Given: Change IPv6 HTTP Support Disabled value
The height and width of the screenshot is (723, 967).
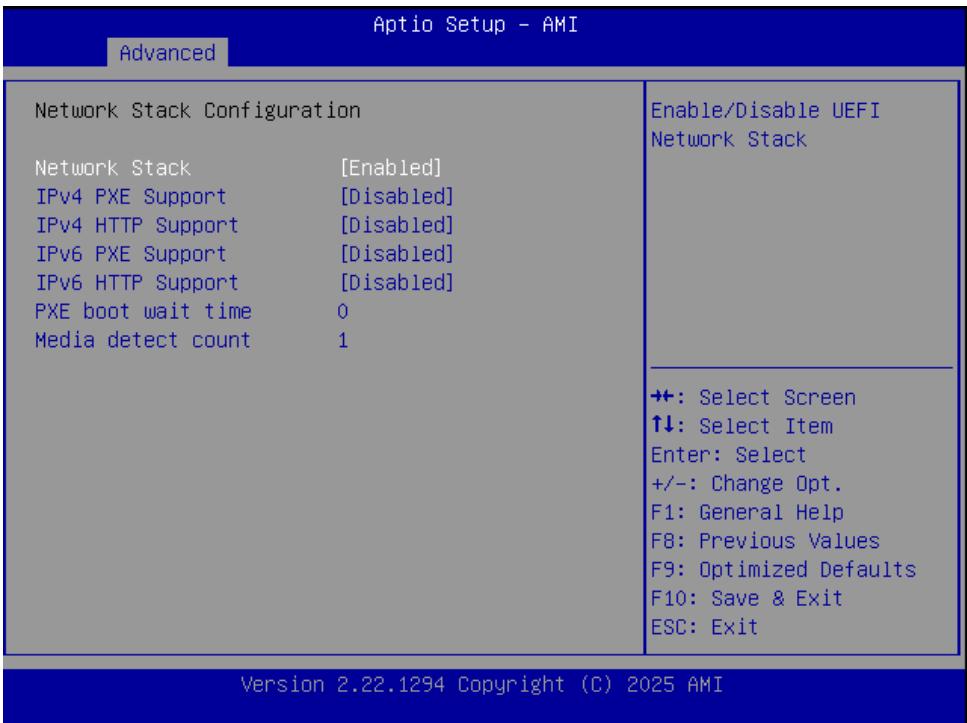Looking at the screenshot, I should tap(397, 283).
